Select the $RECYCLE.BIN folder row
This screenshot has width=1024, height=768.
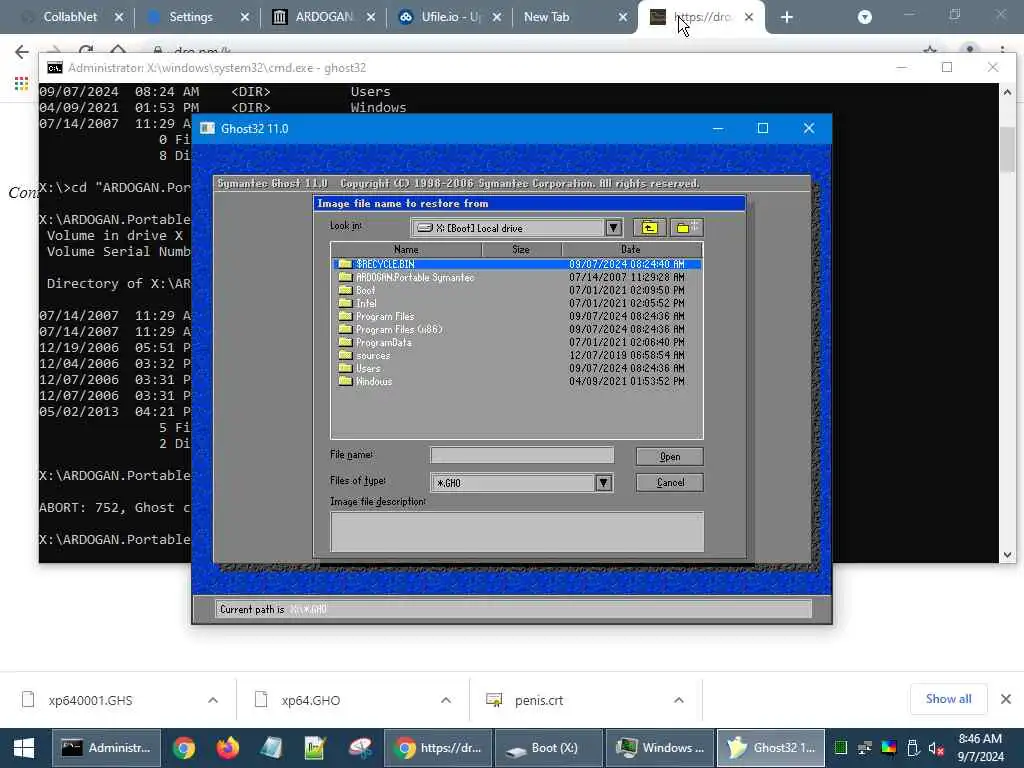coord(517,264)
